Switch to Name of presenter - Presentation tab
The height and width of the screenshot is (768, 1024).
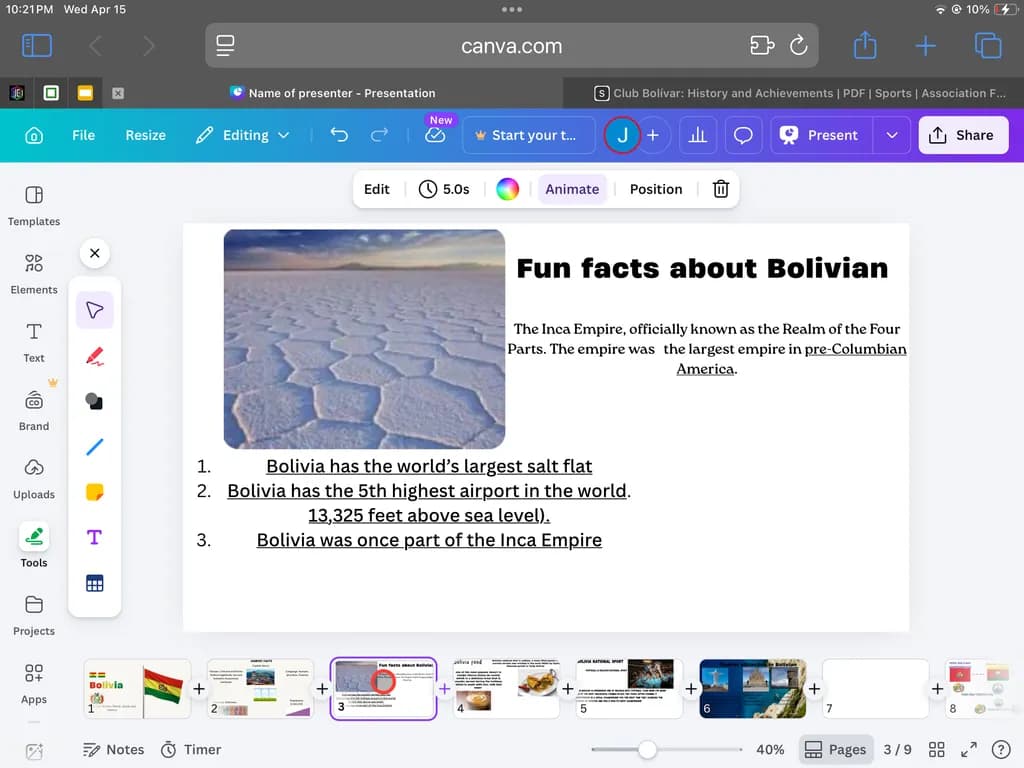coord(332,93)
